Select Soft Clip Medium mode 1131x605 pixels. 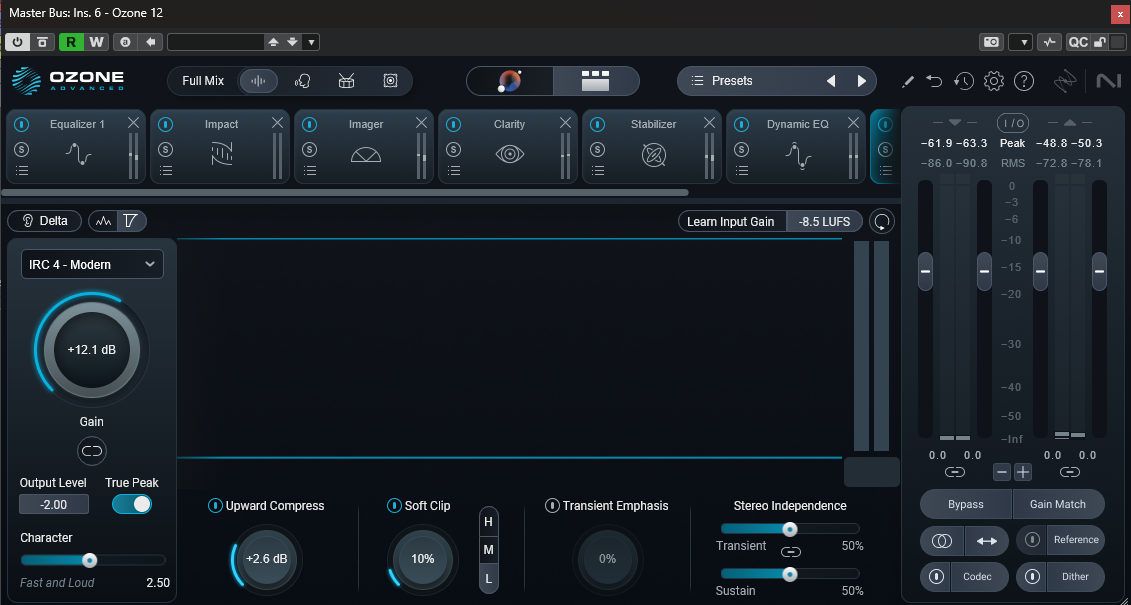coord(488,550)
